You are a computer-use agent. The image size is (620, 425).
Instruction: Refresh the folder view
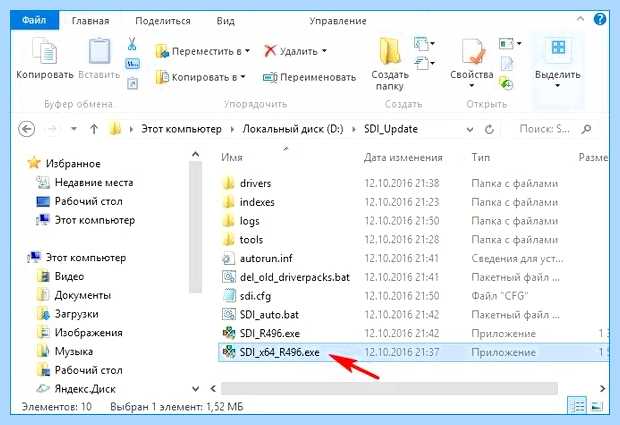(x=489, y=129)
